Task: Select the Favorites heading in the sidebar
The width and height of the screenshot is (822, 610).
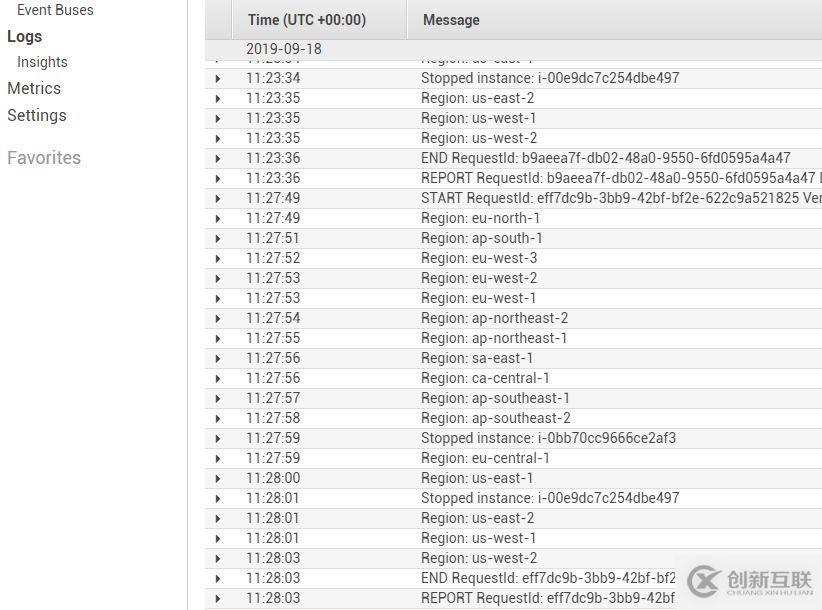Action: [x=44, y=158]
